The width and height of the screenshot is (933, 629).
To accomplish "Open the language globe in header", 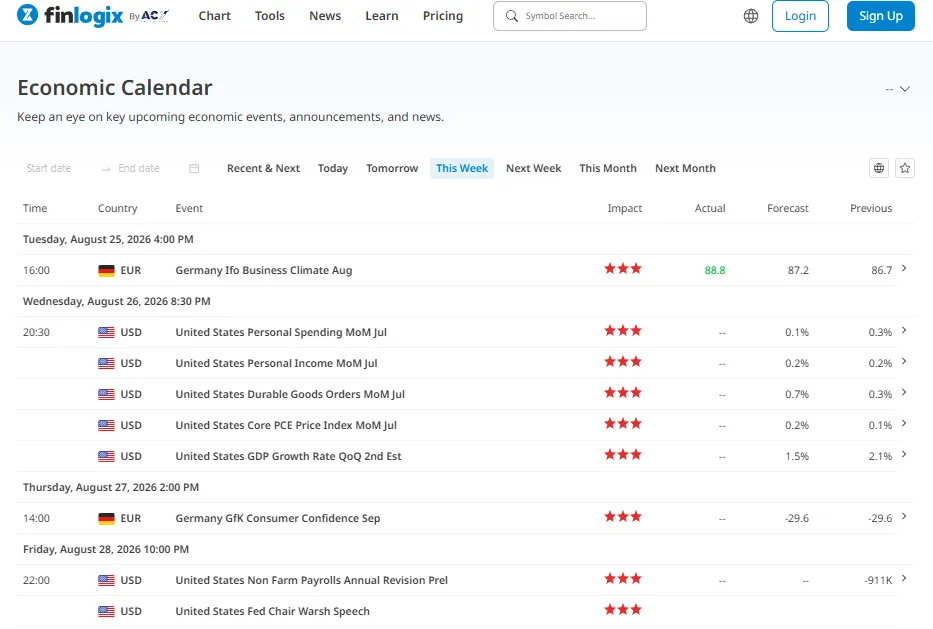I will point(751,16).
